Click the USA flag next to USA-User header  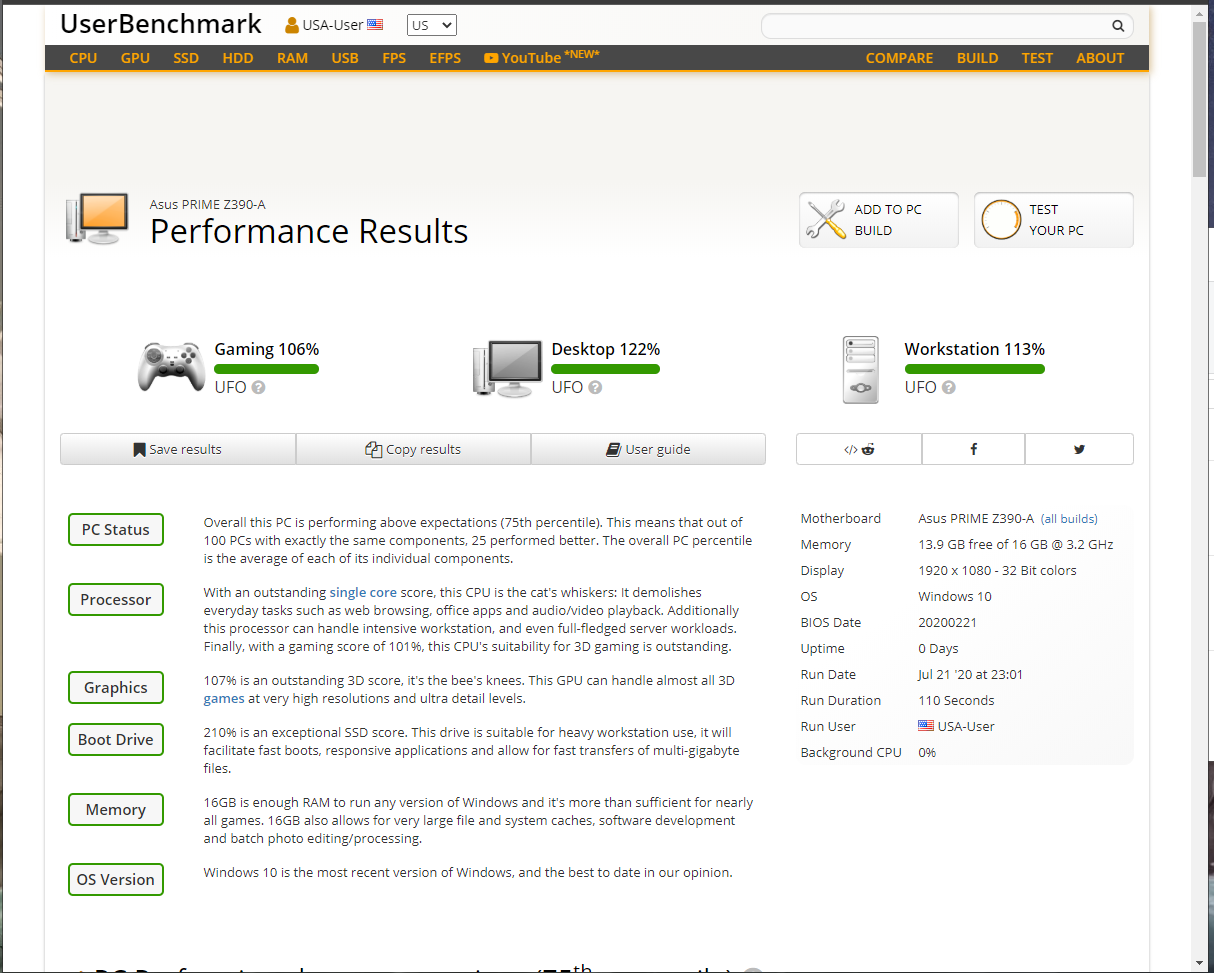[x=375, y=25]
